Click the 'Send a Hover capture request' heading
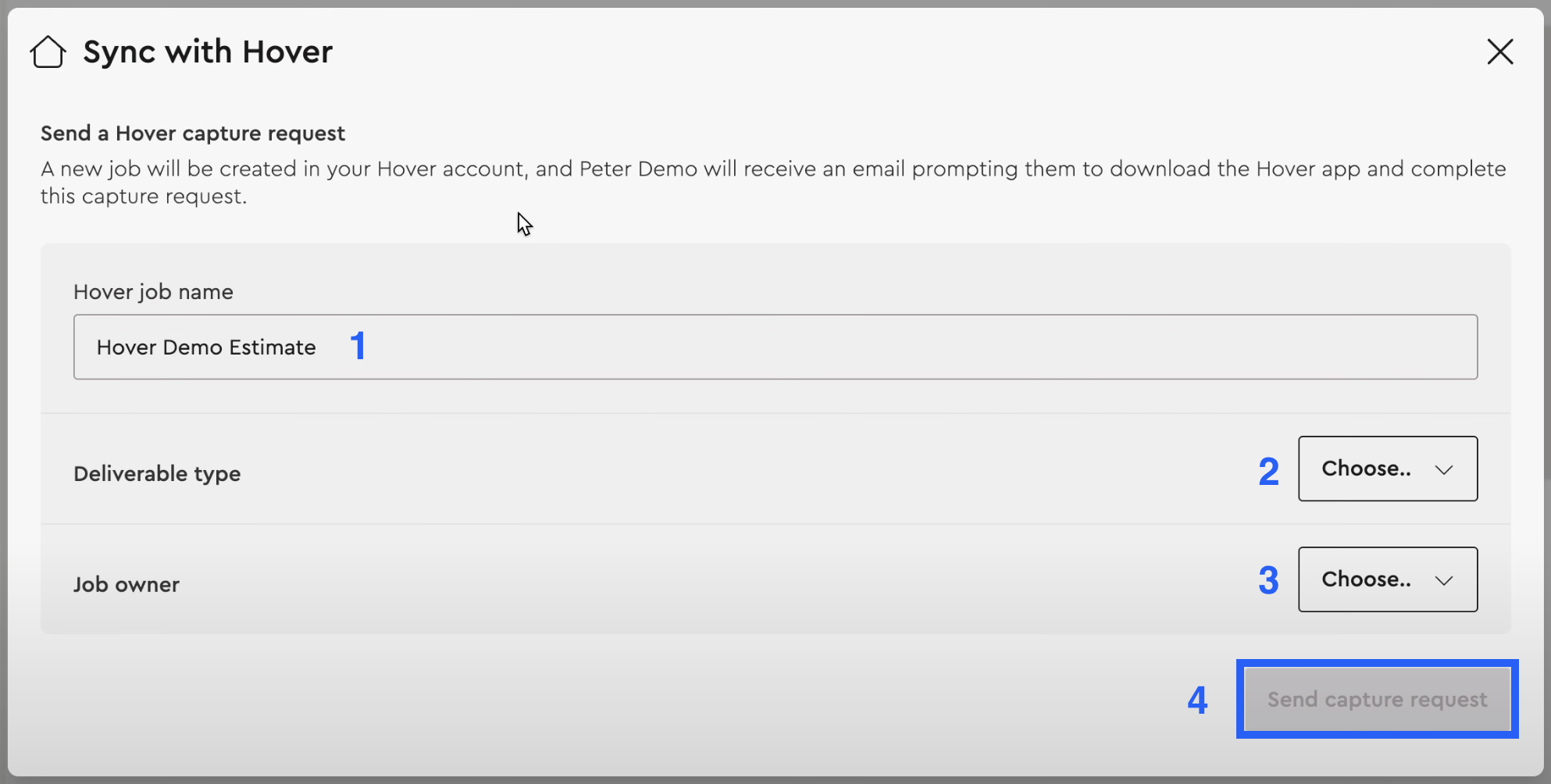The height and width of the screenshot is (784, 1551). 193,134
